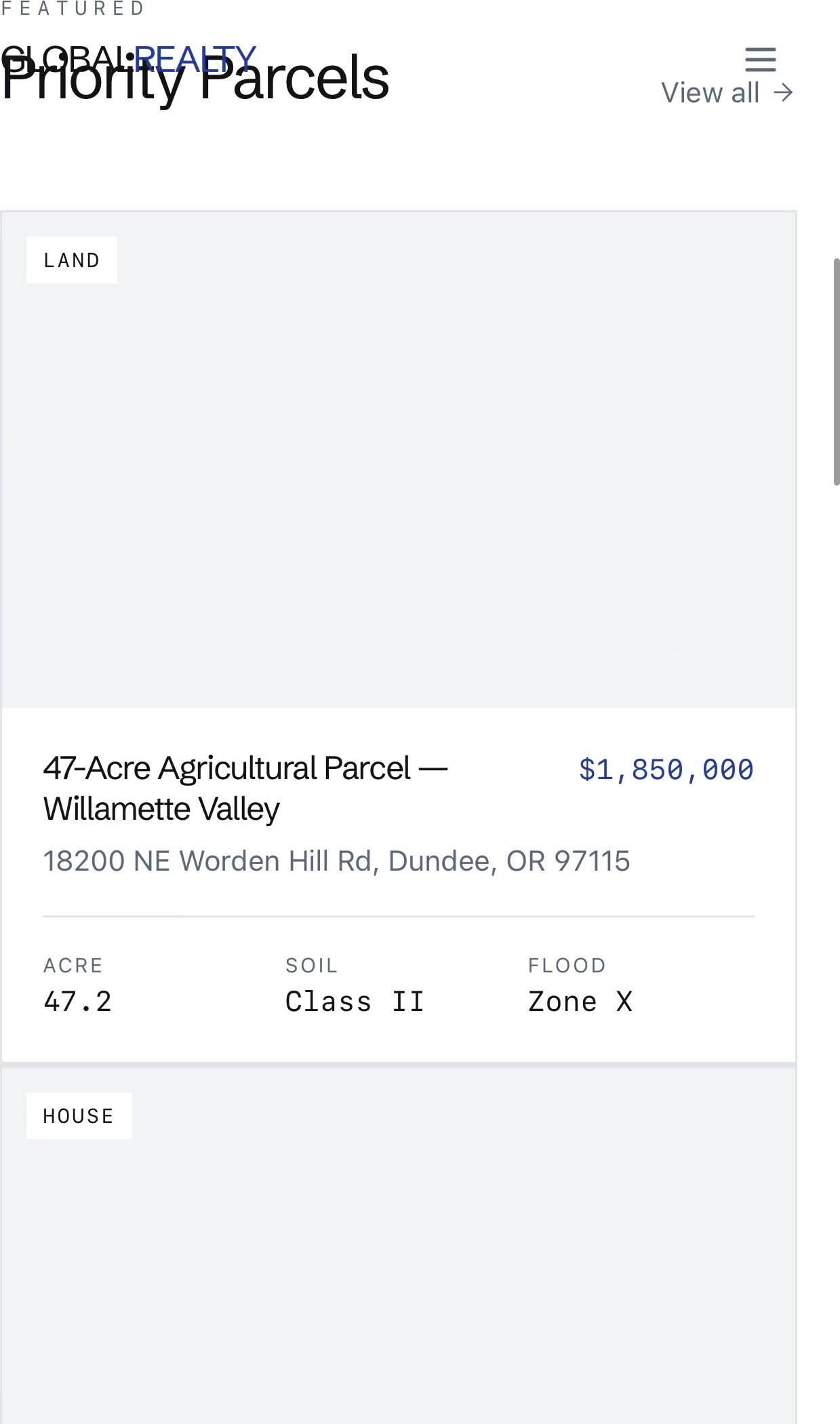840x1424 pixels.
Task: Open the hamburger navigation menu
Action: pyautogui.click(x=760, y=60)
